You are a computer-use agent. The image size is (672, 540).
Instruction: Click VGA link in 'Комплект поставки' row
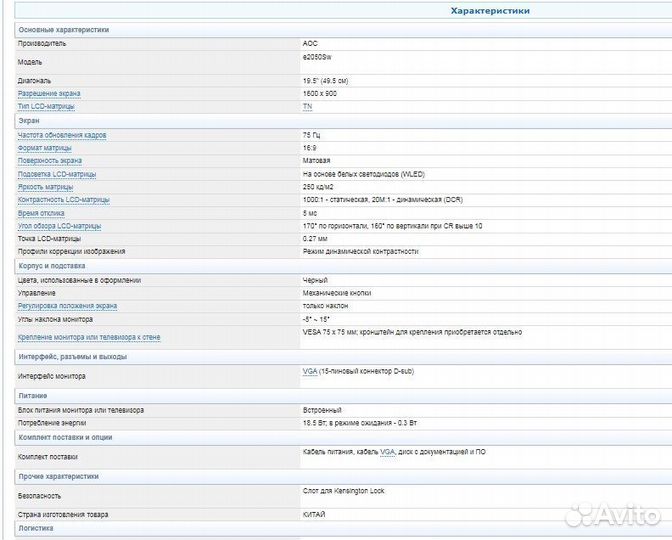[387, 452]
